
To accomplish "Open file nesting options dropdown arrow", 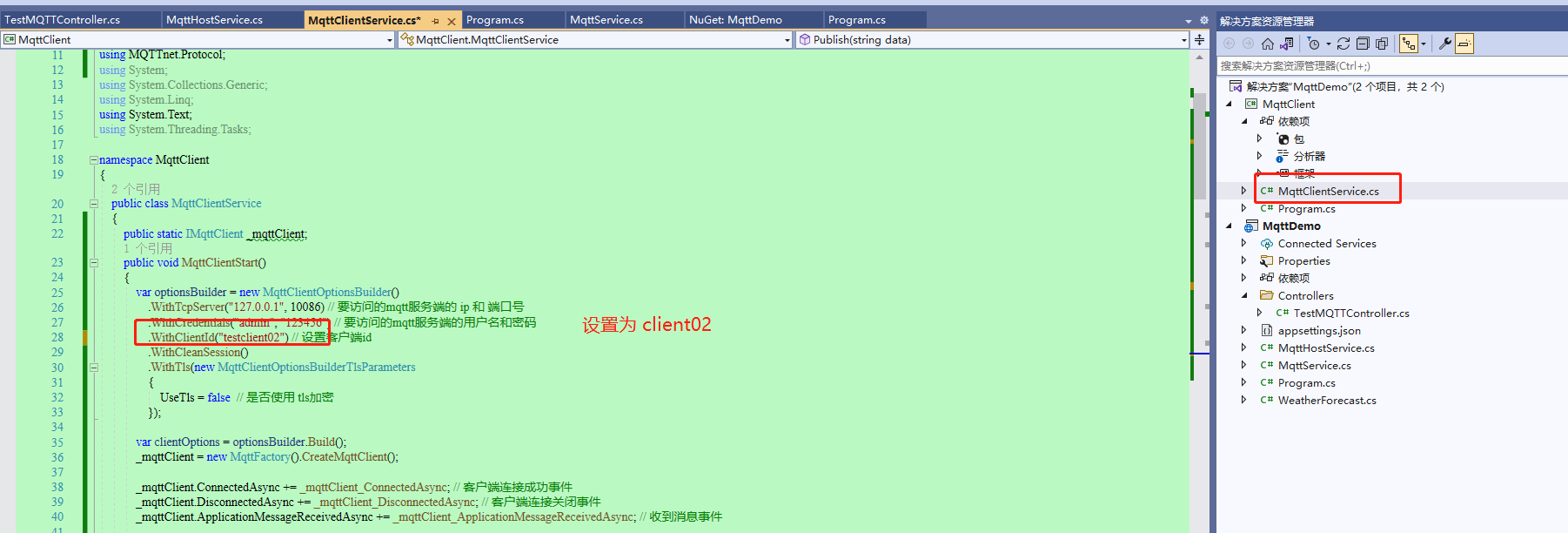I will (1424, 44).
